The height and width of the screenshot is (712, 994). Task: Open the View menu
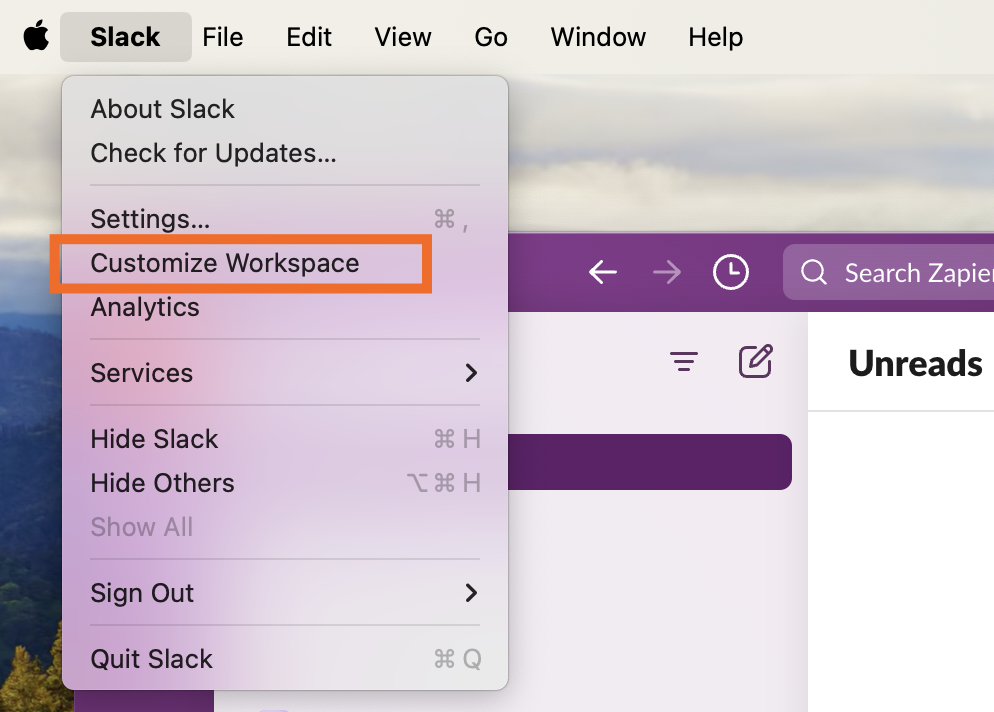pyautogui.click(x=403, y=37)
